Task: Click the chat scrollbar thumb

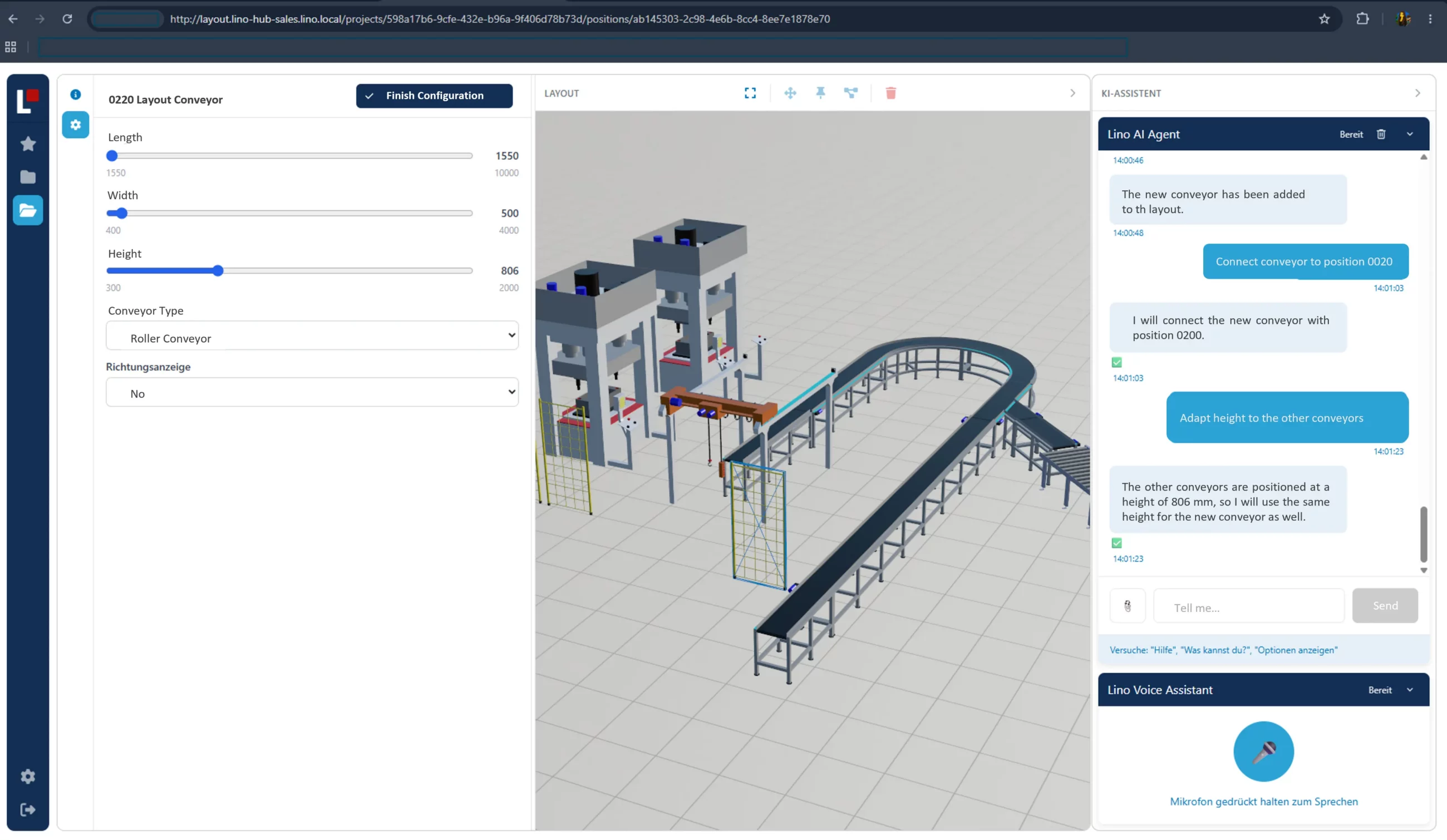Action: point(1424,535)
